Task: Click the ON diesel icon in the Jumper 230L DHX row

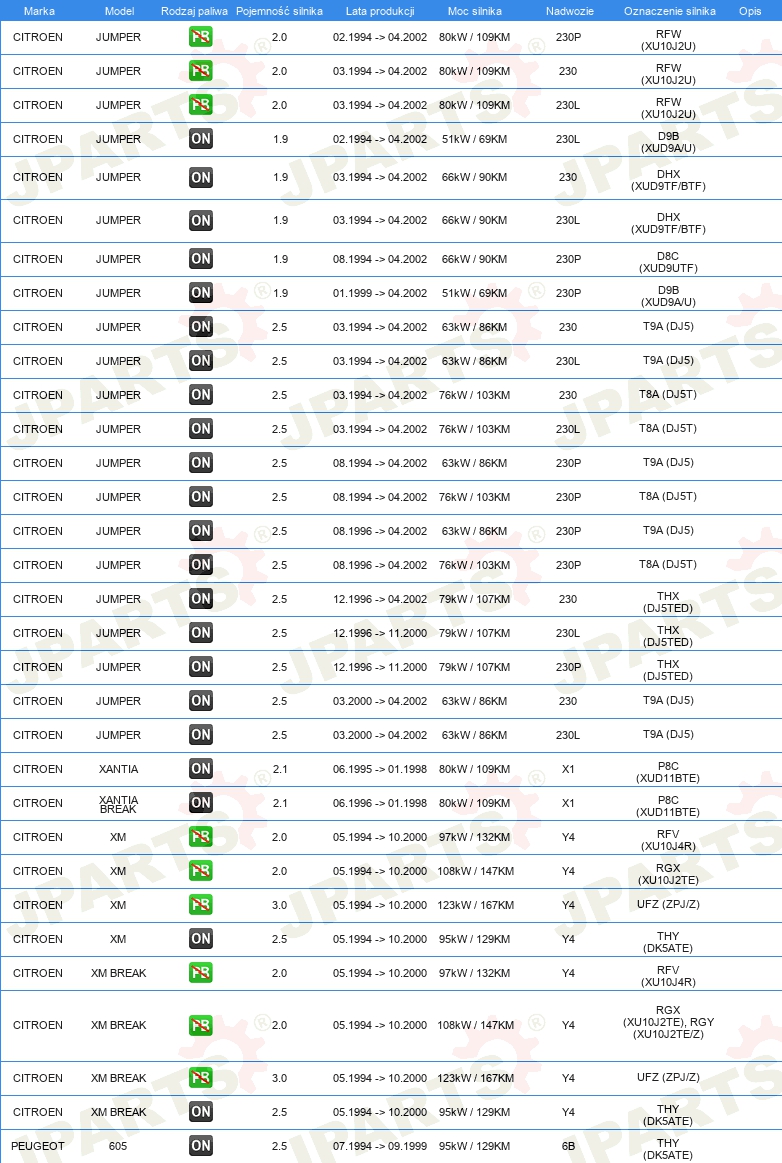Action: 200,220
